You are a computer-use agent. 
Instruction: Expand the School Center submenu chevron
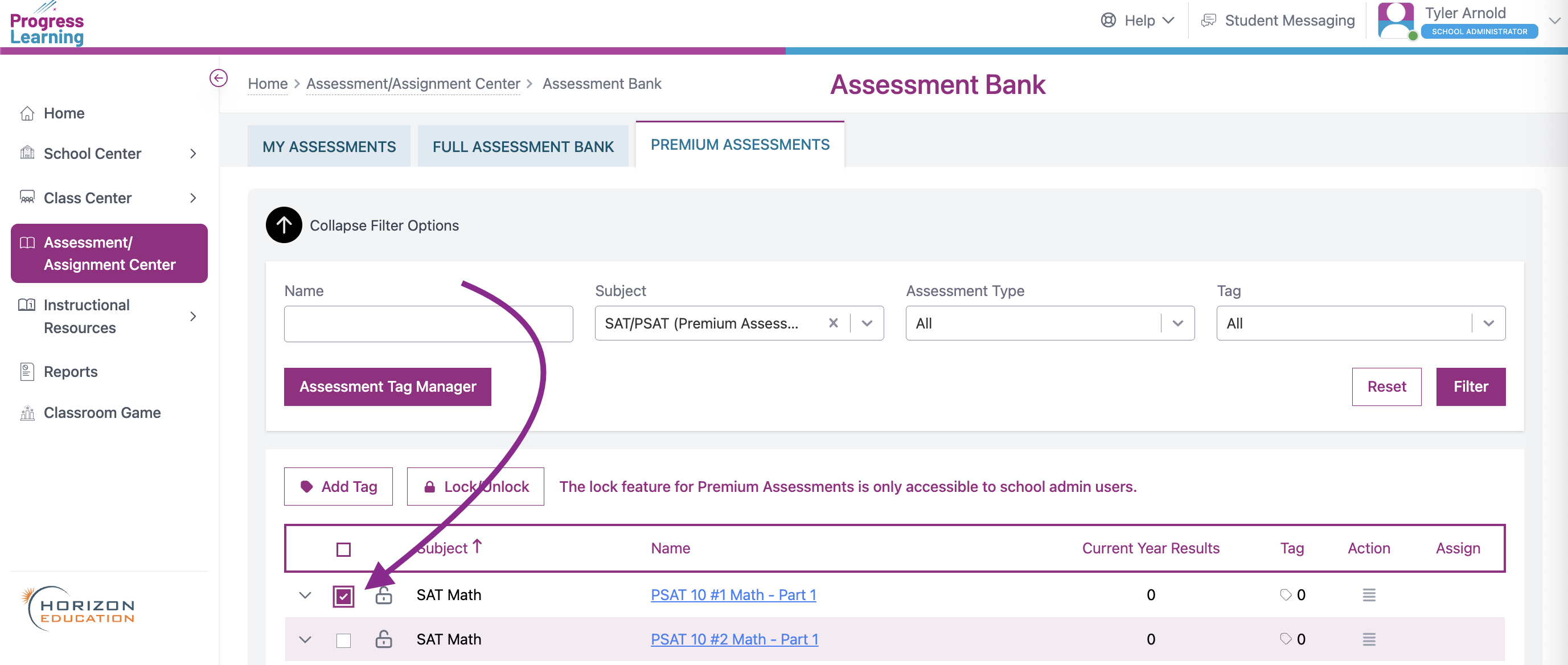click(x=193, y=153)
